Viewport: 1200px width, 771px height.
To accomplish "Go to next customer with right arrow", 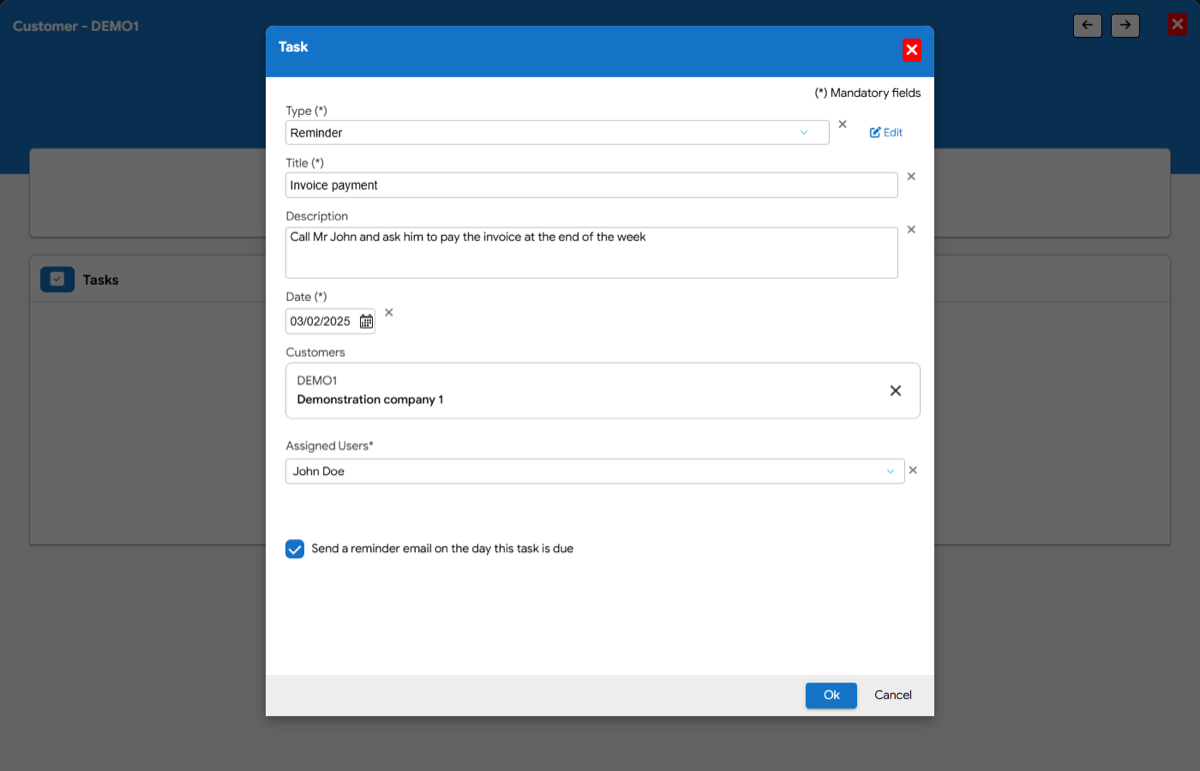I will [x=1125, y=25].
